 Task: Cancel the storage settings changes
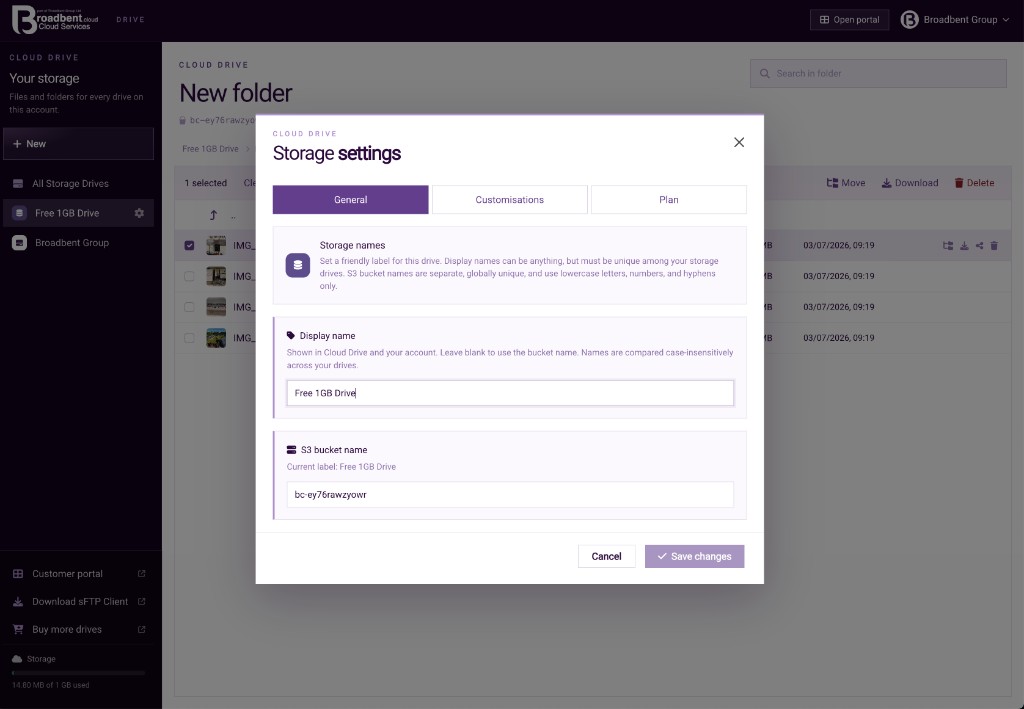[x=606, y=556]
